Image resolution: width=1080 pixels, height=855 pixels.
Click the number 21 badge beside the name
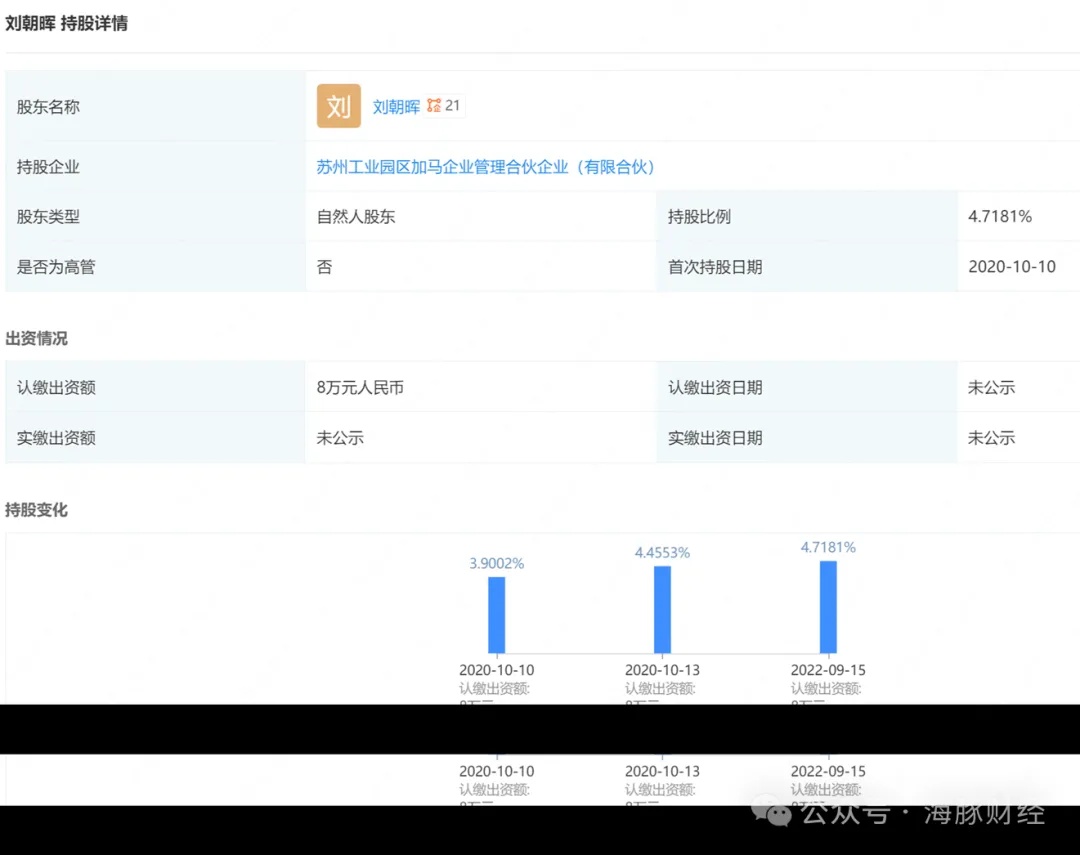point(453,106)
